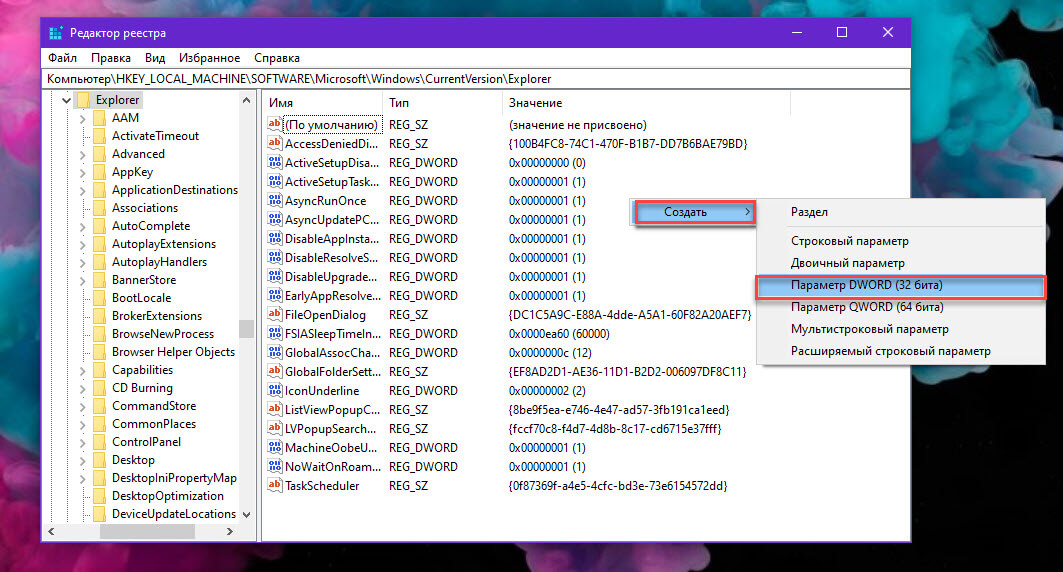Click the Desktop folder icon in tree
Viewport: 1063px width, 572px height.
point(100,459)
